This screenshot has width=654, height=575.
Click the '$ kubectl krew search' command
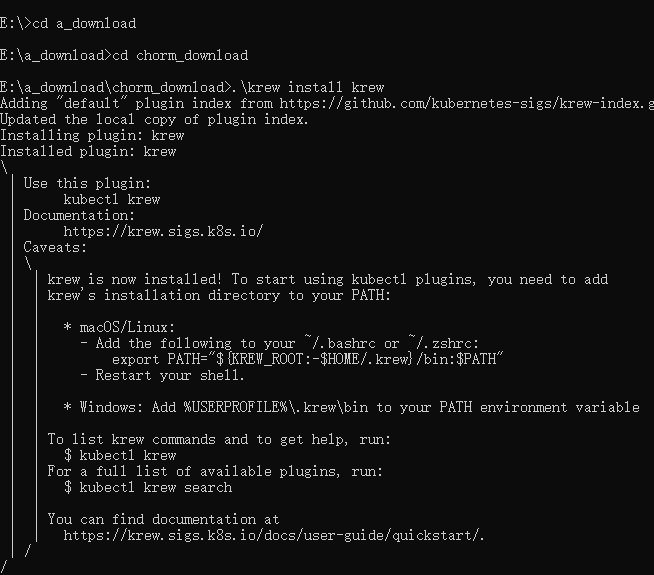148,487
